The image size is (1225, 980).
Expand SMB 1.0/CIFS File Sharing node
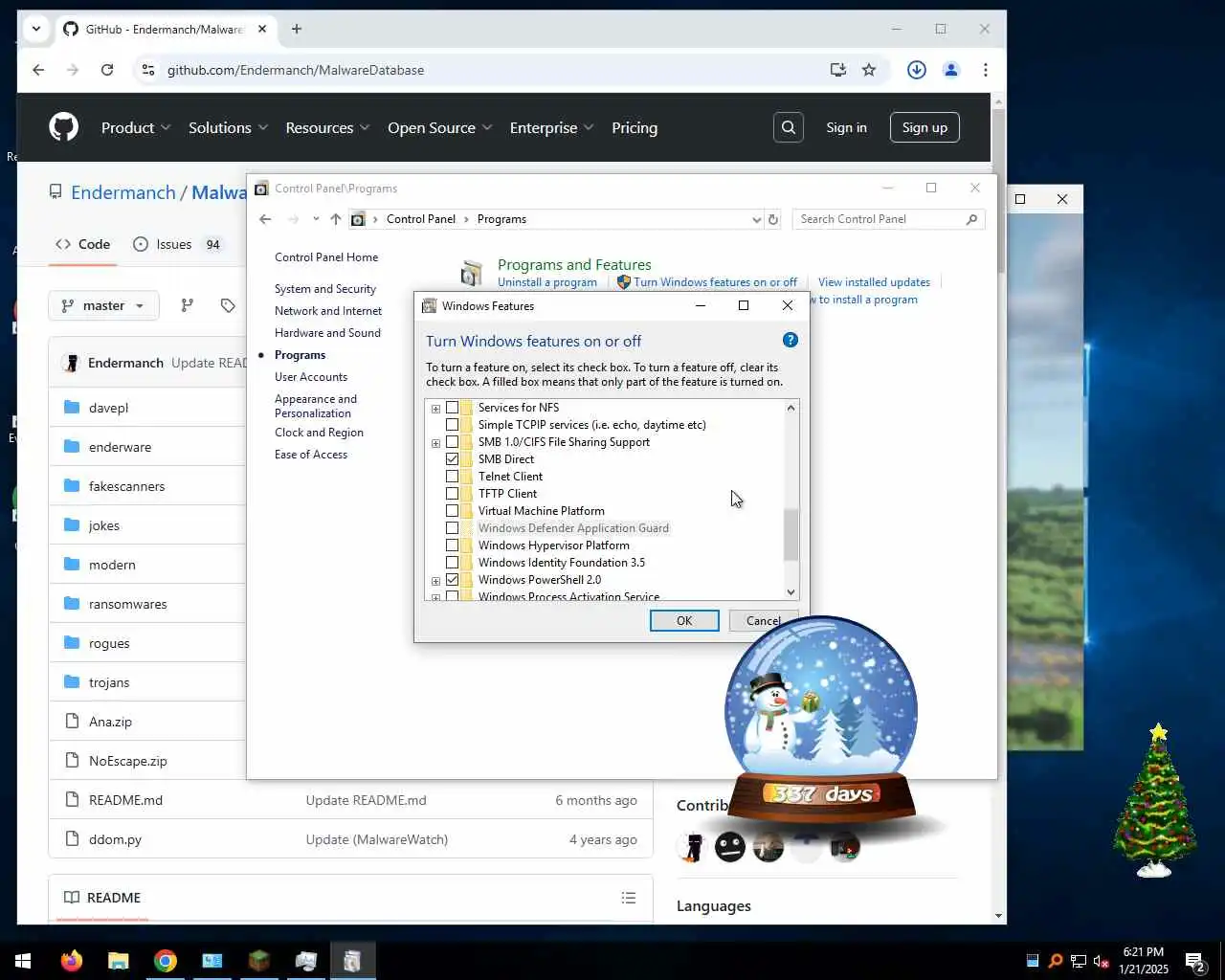pyautogui.click(x=435, y=443)
